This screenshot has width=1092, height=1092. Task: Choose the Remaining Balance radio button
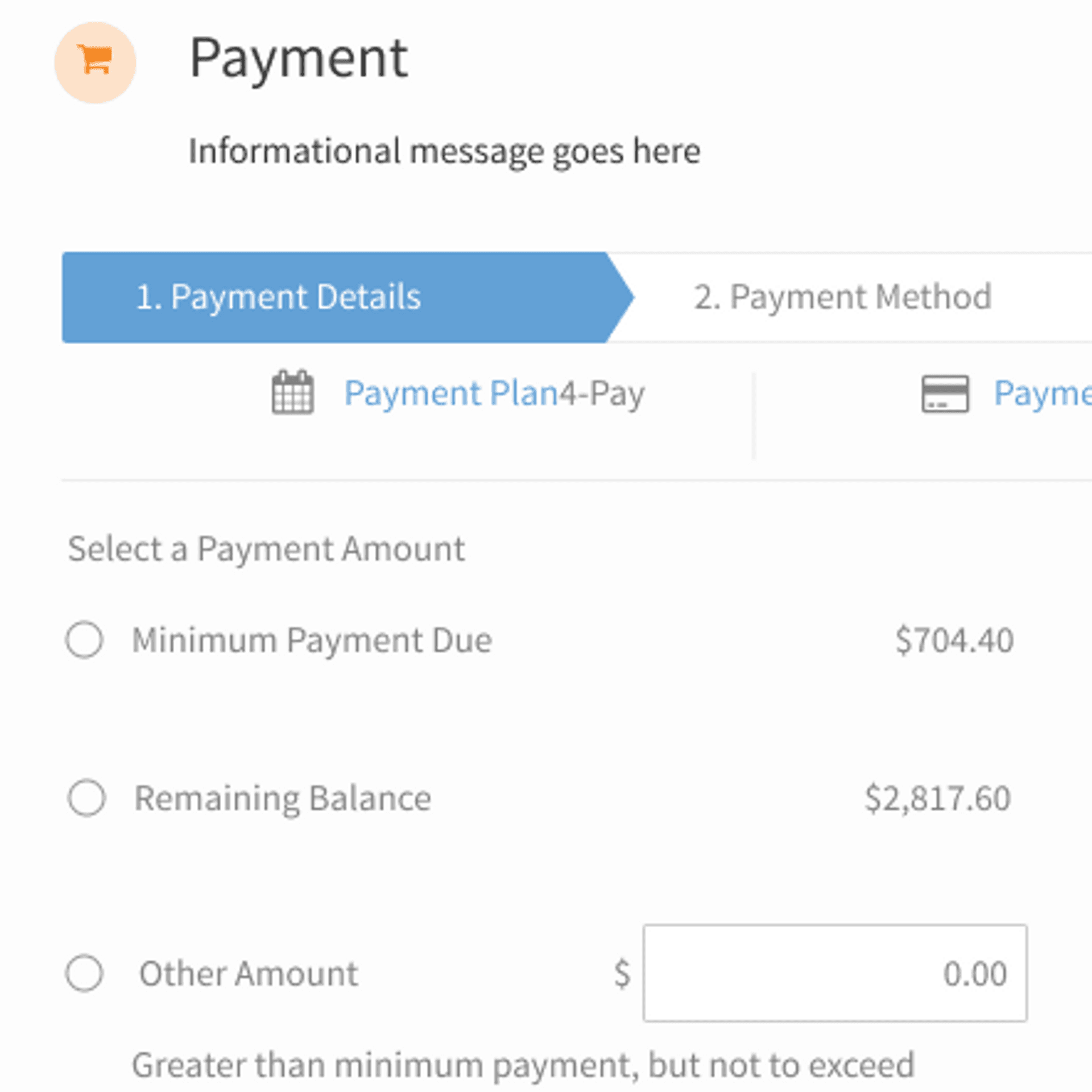pos(86,797)
